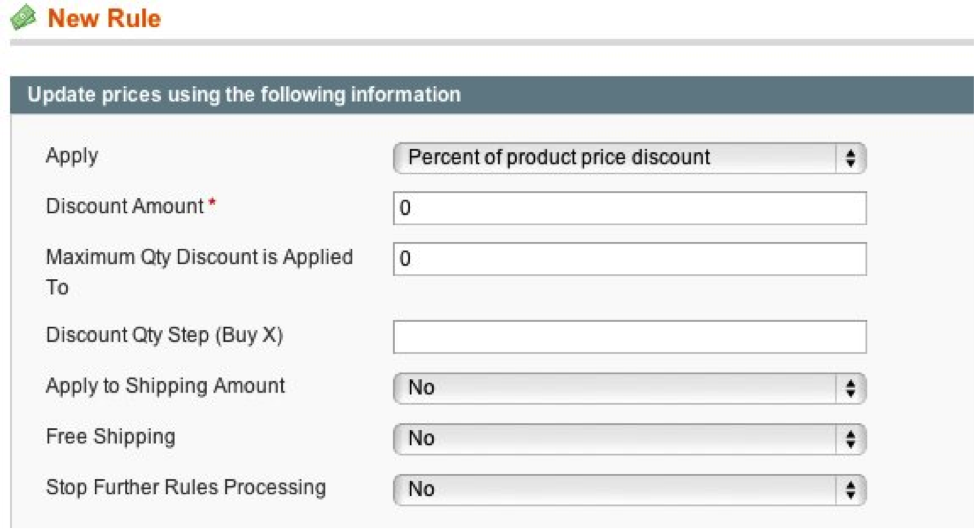974x529 pixels.
Task: Click the Discount Amount label text
Action: pyautogui.click(x=125, y=206)
